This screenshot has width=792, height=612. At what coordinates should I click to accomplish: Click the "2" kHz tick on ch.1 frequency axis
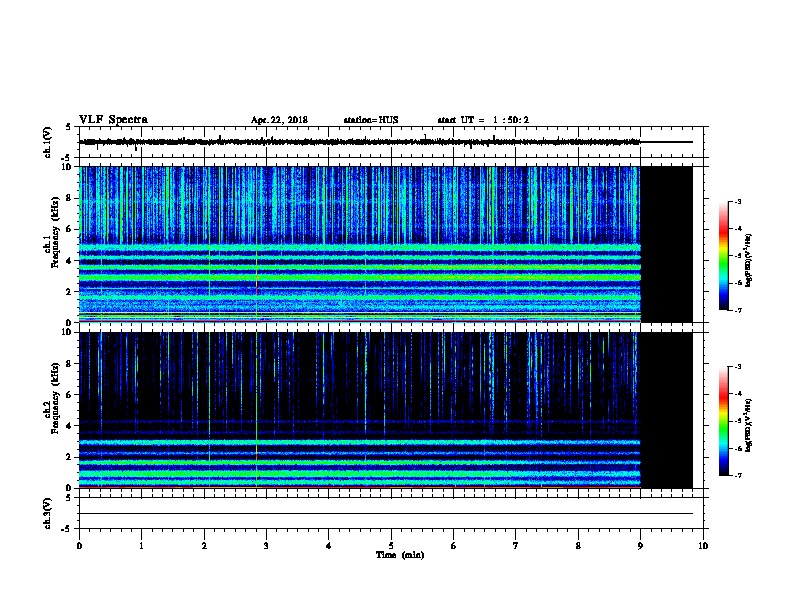71,292
